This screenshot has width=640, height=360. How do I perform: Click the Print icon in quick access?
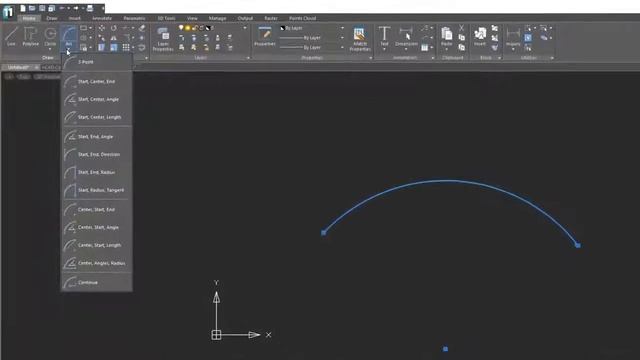point(90,8)
